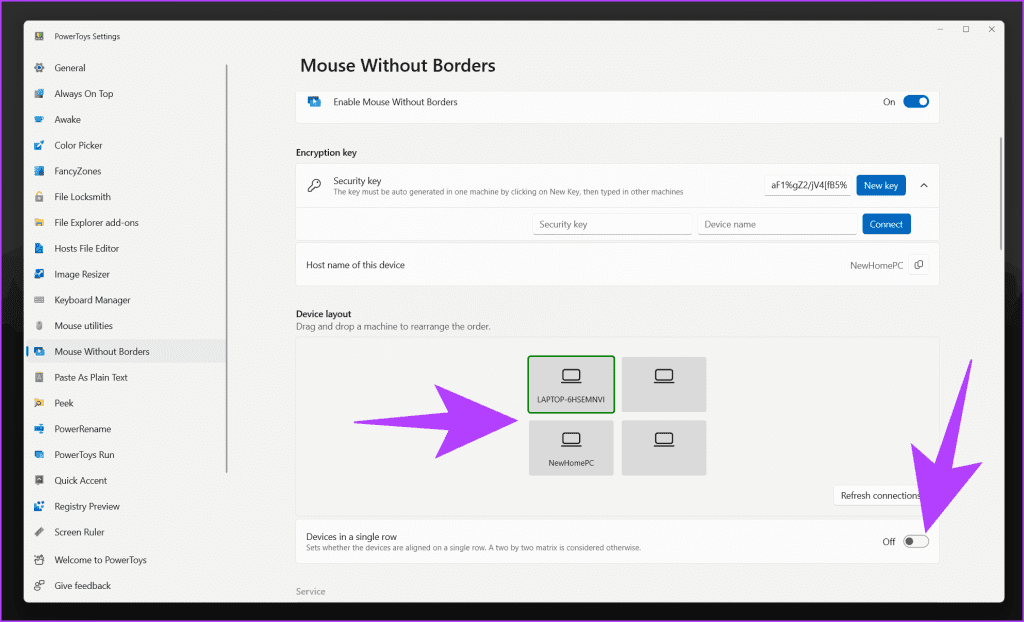Select the NewHomePC device tile
The width and height of the screenshot is (1024, 622).
(571, 448)
